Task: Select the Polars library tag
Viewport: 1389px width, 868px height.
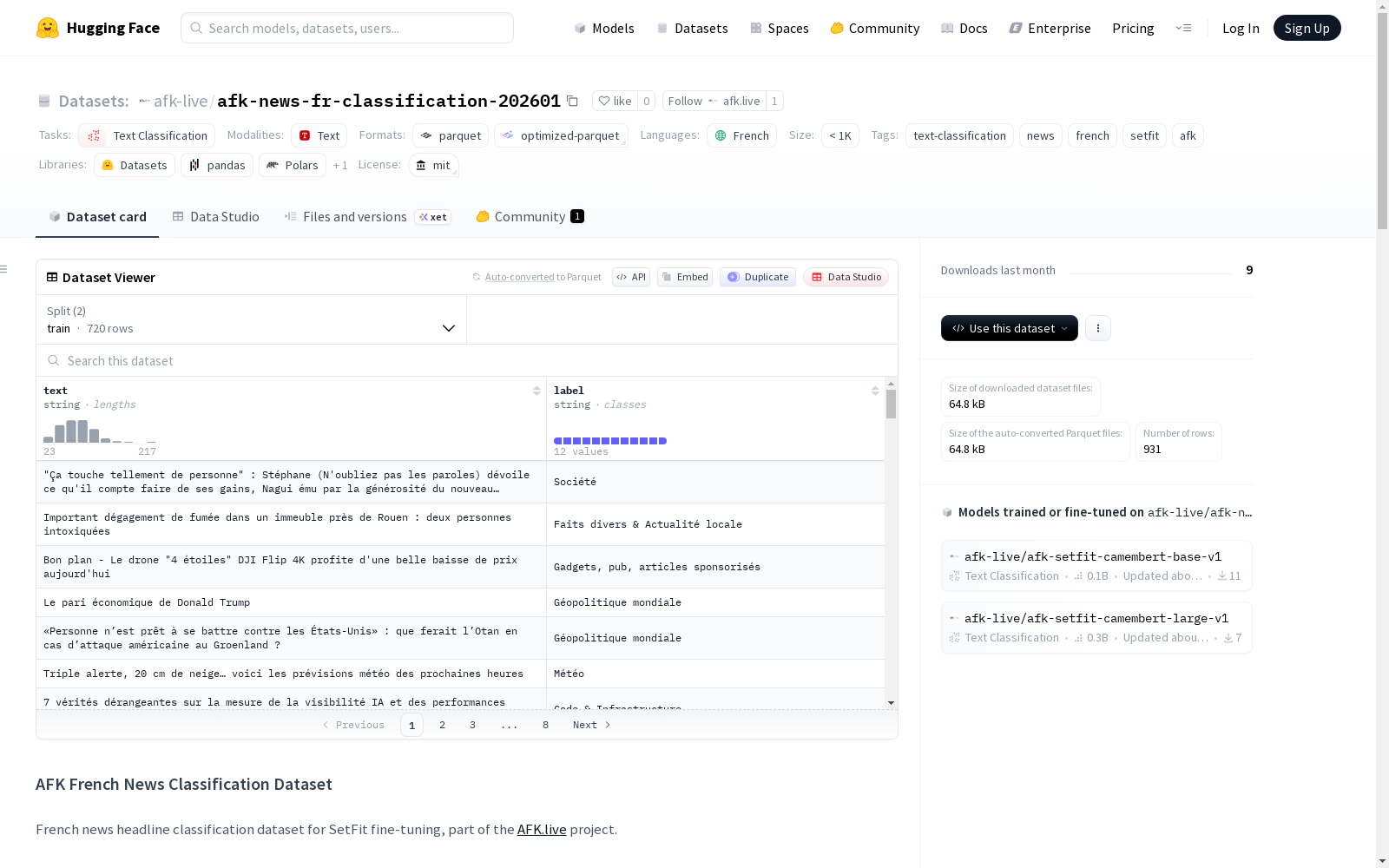Action: (293, 165)
